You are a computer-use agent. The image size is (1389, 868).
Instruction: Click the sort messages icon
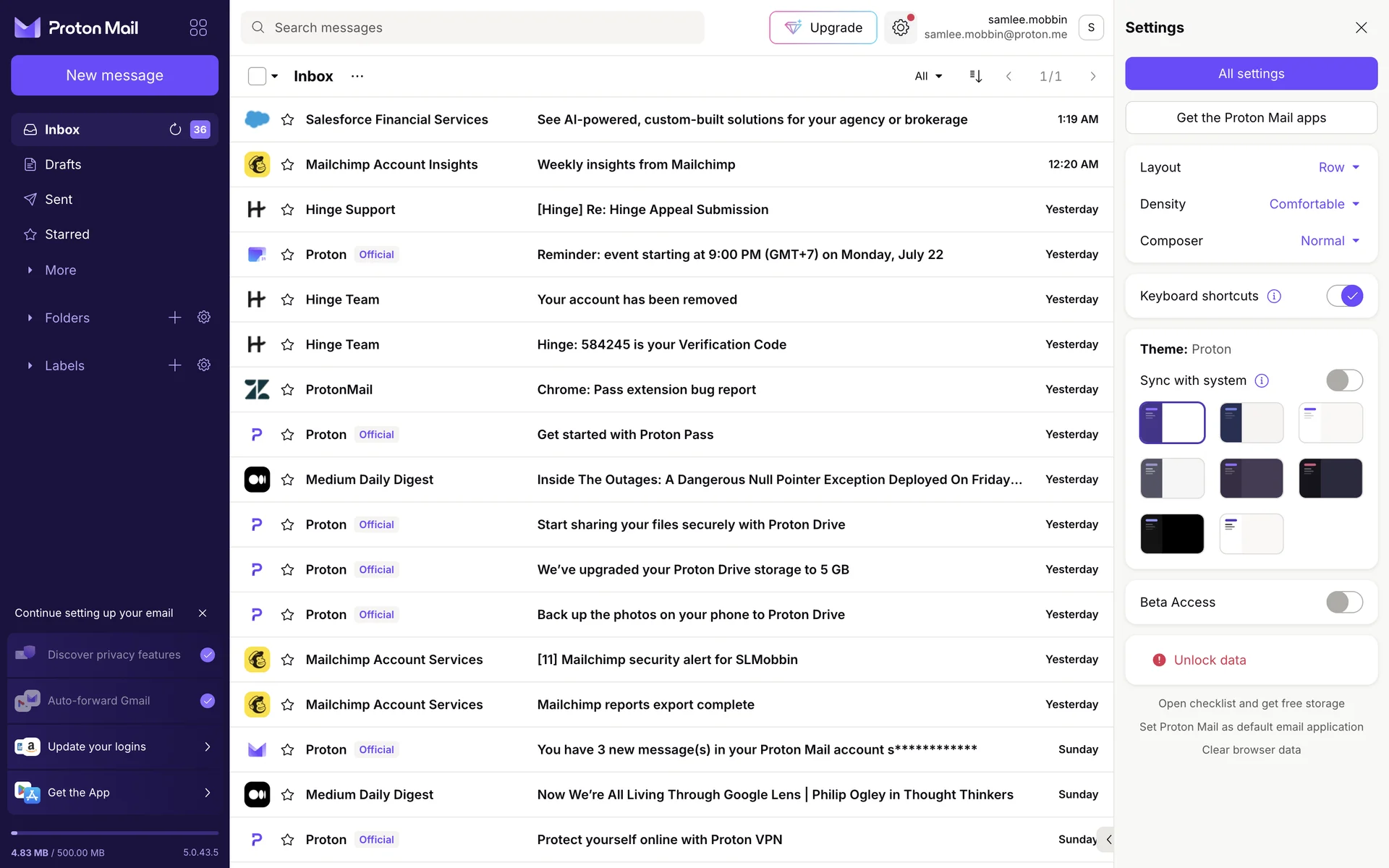pos(975,76)
